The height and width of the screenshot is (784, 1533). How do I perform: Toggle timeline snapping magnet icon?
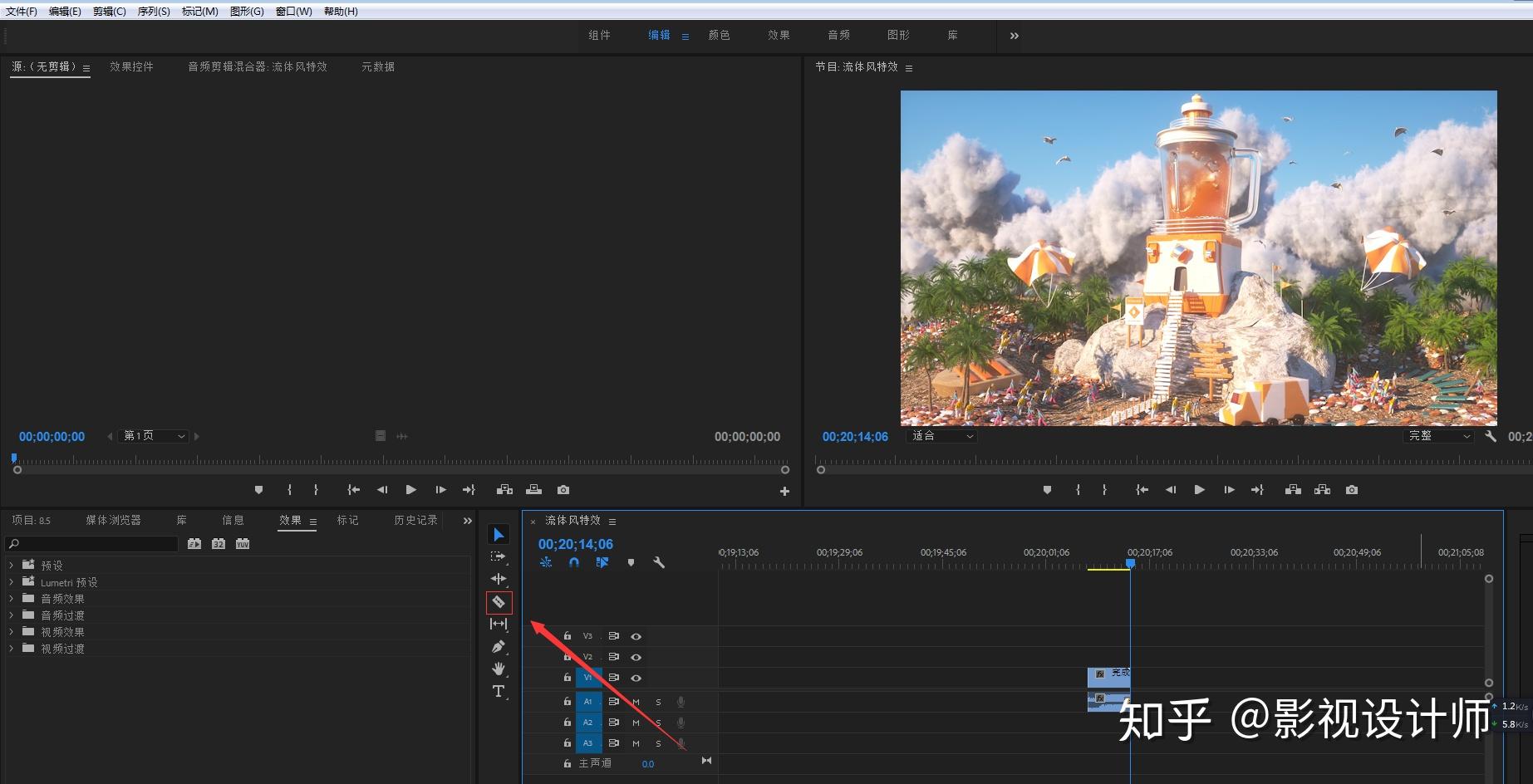point(574,562)
